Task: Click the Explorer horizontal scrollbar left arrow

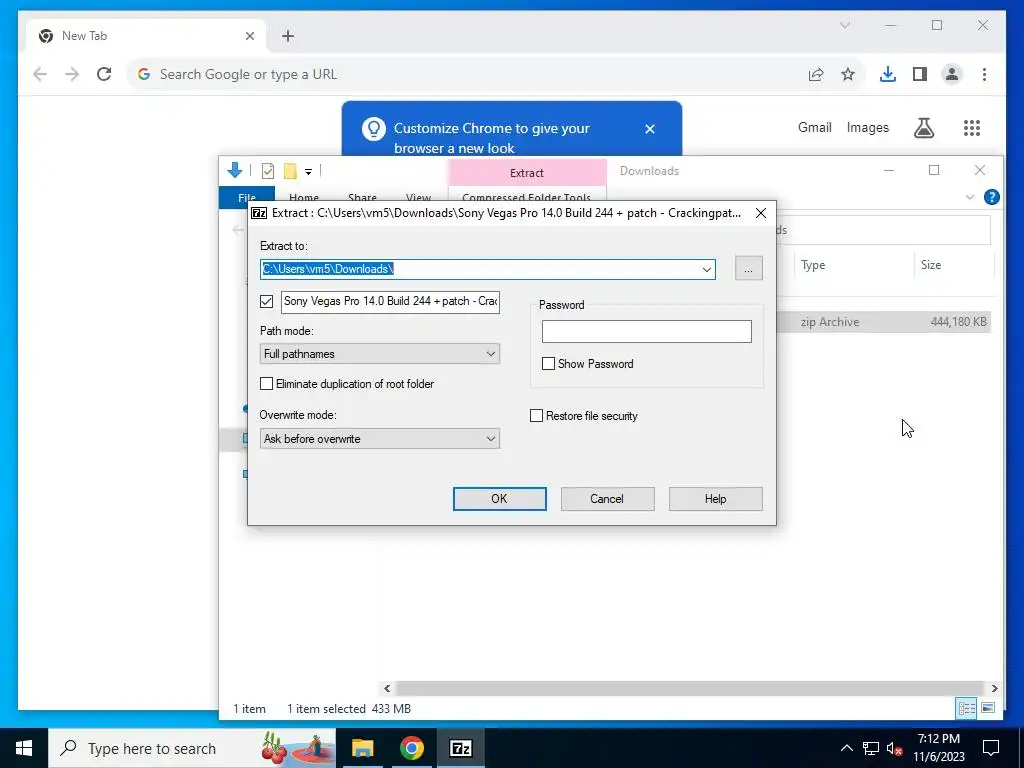Action: click(387, 688)
